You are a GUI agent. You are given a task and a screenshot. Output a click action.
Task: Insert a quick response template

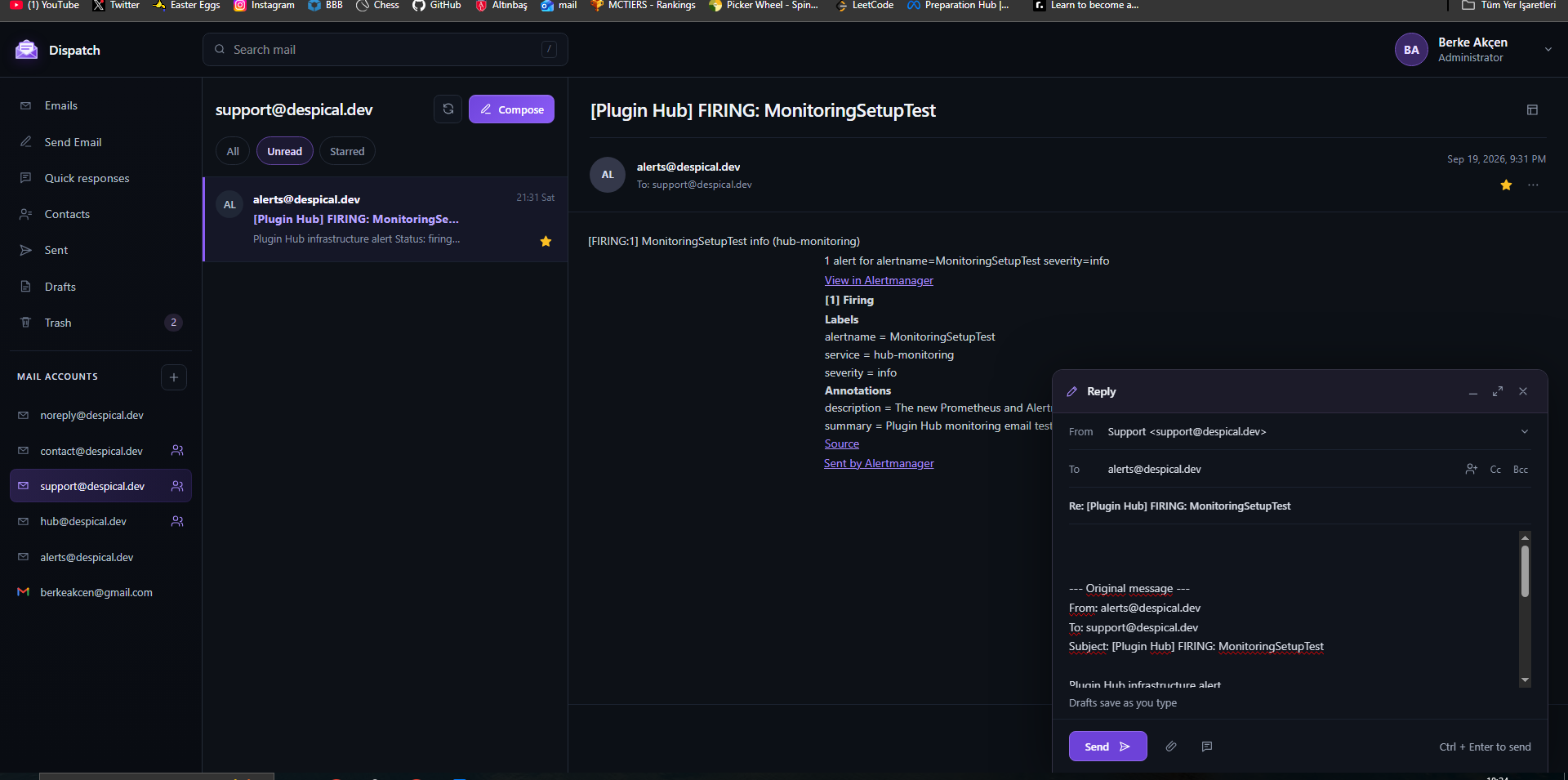pyautogui.click(x=1207, y=747)
